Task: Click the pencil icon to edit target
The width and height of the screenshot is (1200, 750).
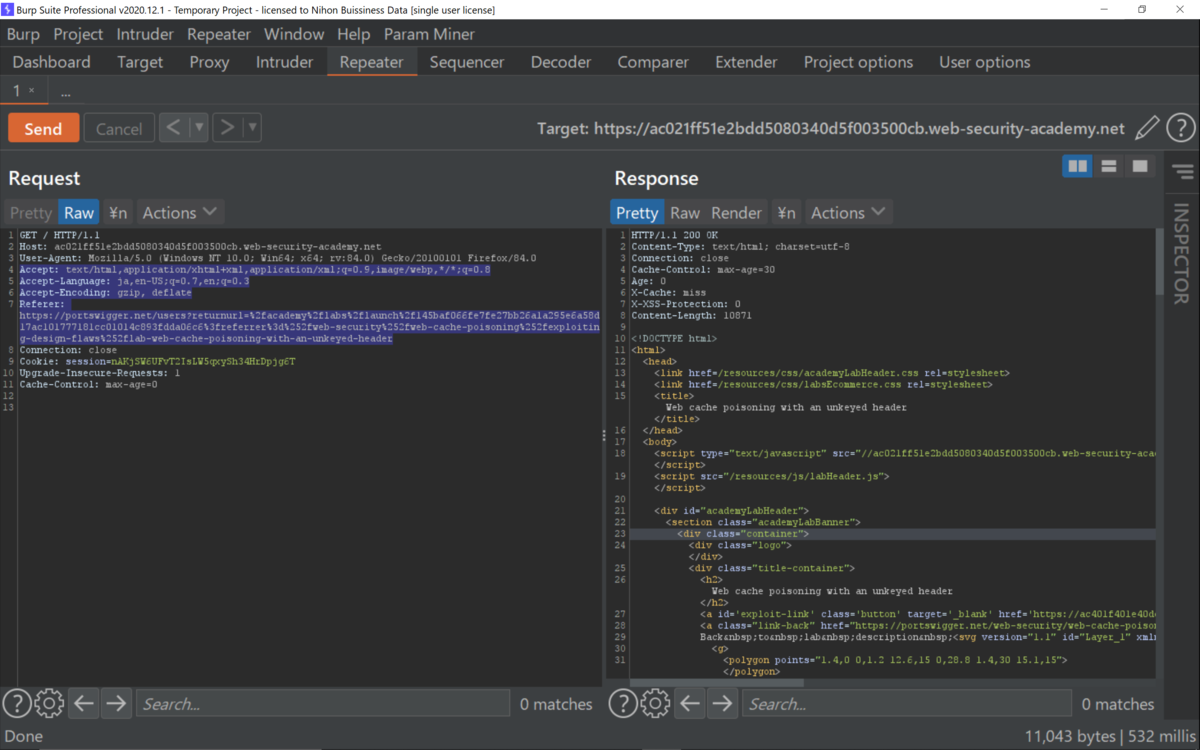Action: click(1147, 128)
